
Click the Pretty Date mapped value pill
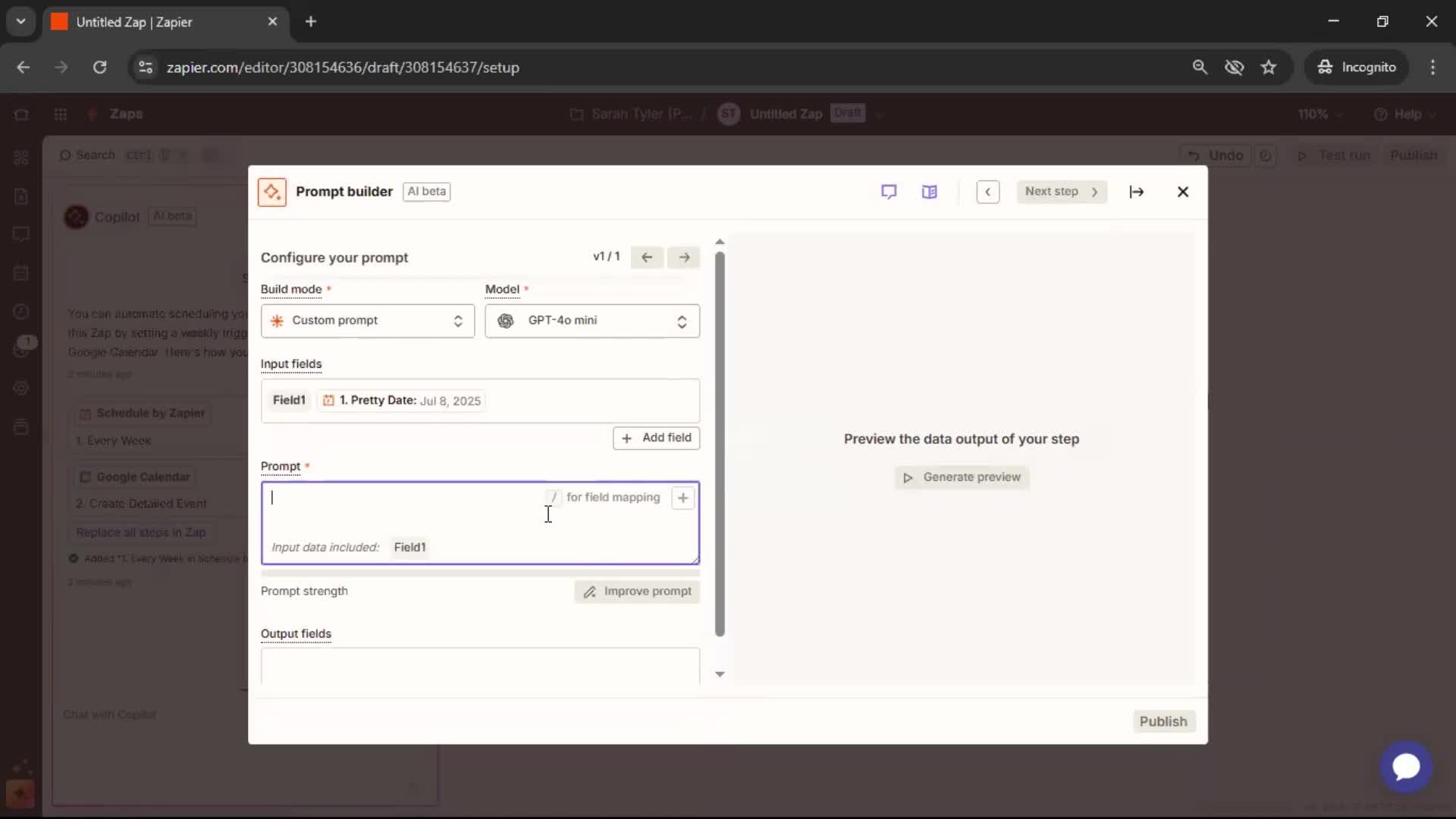pyautogui.click(x=401, y=400)
